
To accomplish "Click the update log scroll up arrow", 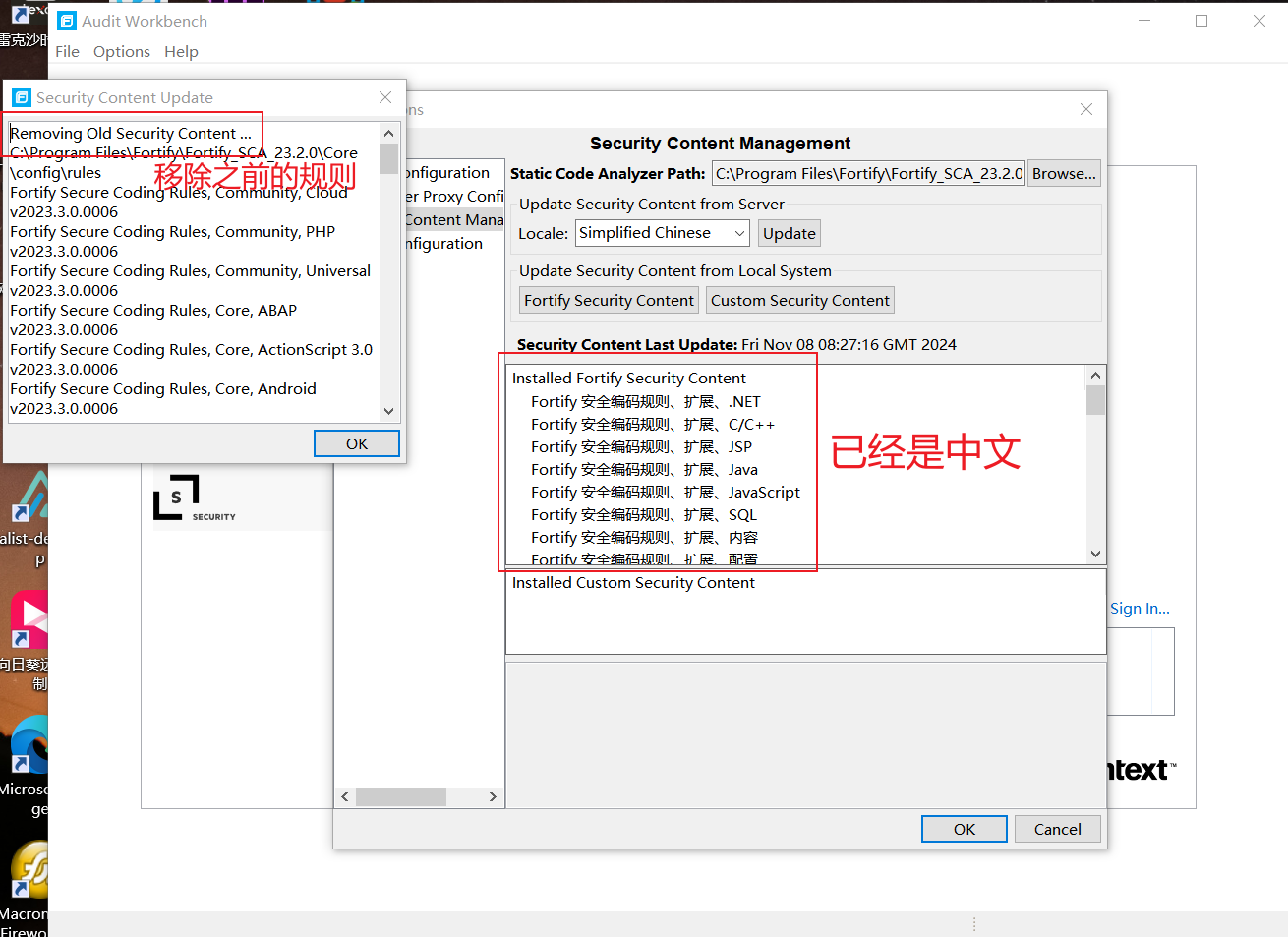I will (389, 133).
